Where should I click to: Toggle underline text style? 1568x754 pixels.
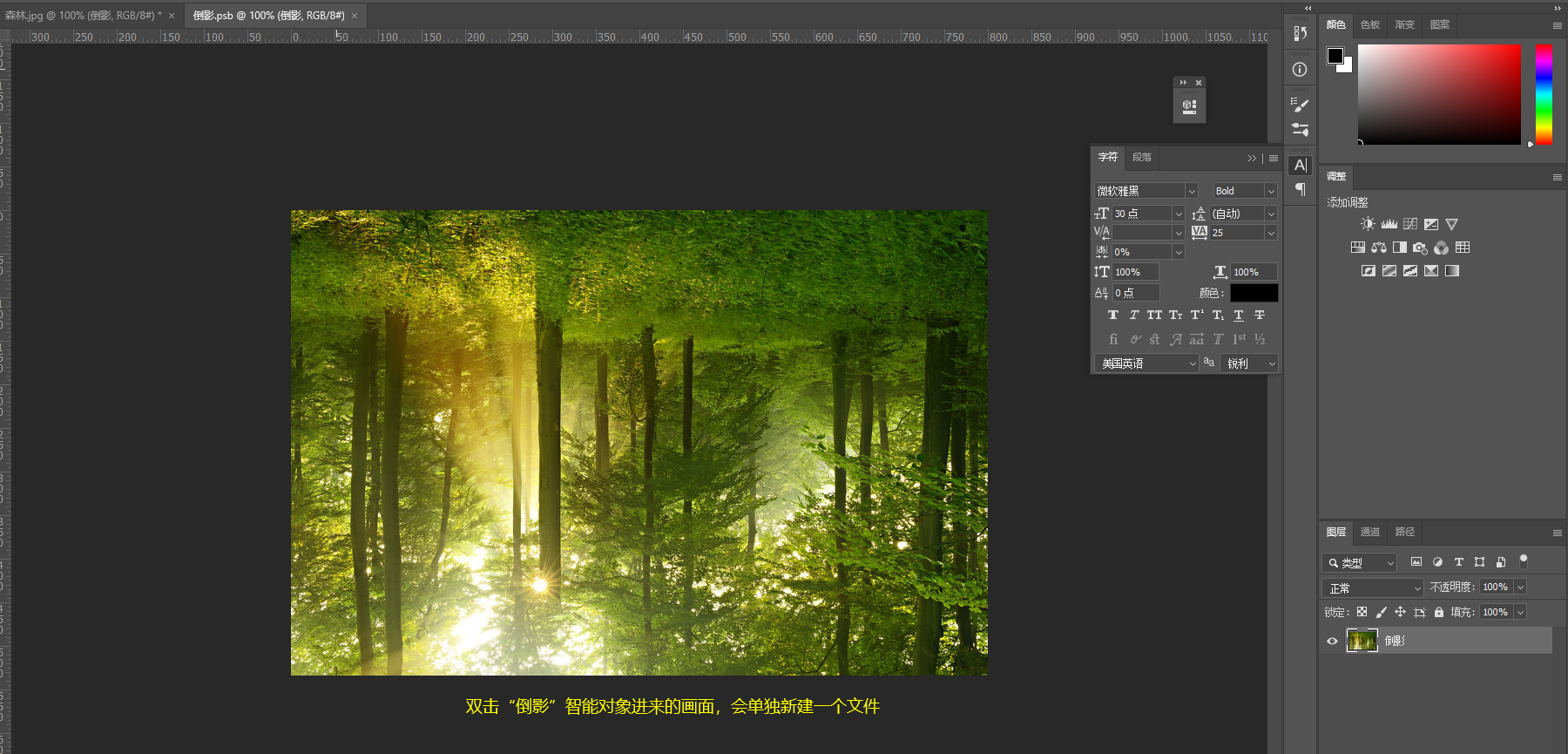tap(1238, 316)
